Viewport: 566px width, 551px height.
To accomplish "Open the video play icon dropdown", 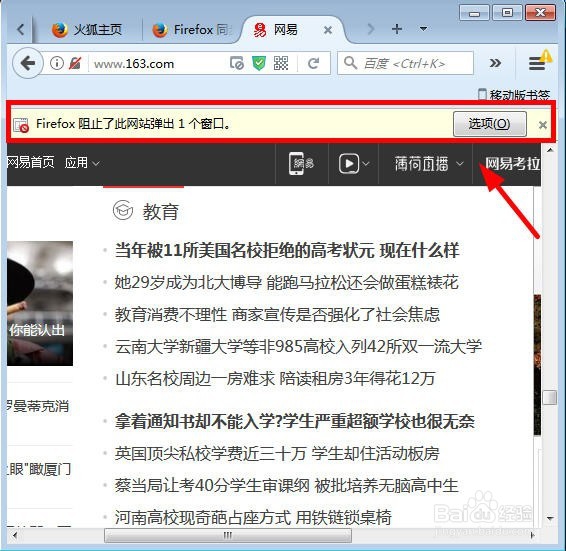I will click(x=354, y=164).
